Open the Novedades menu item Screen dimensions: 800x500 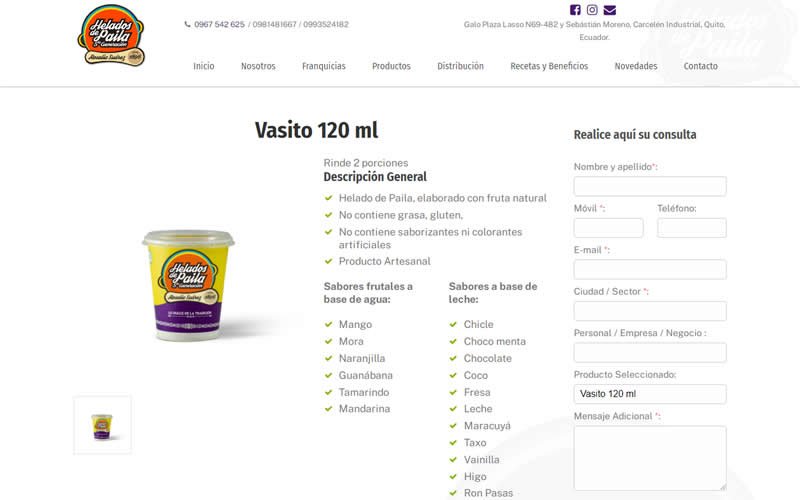click(636, 66)
